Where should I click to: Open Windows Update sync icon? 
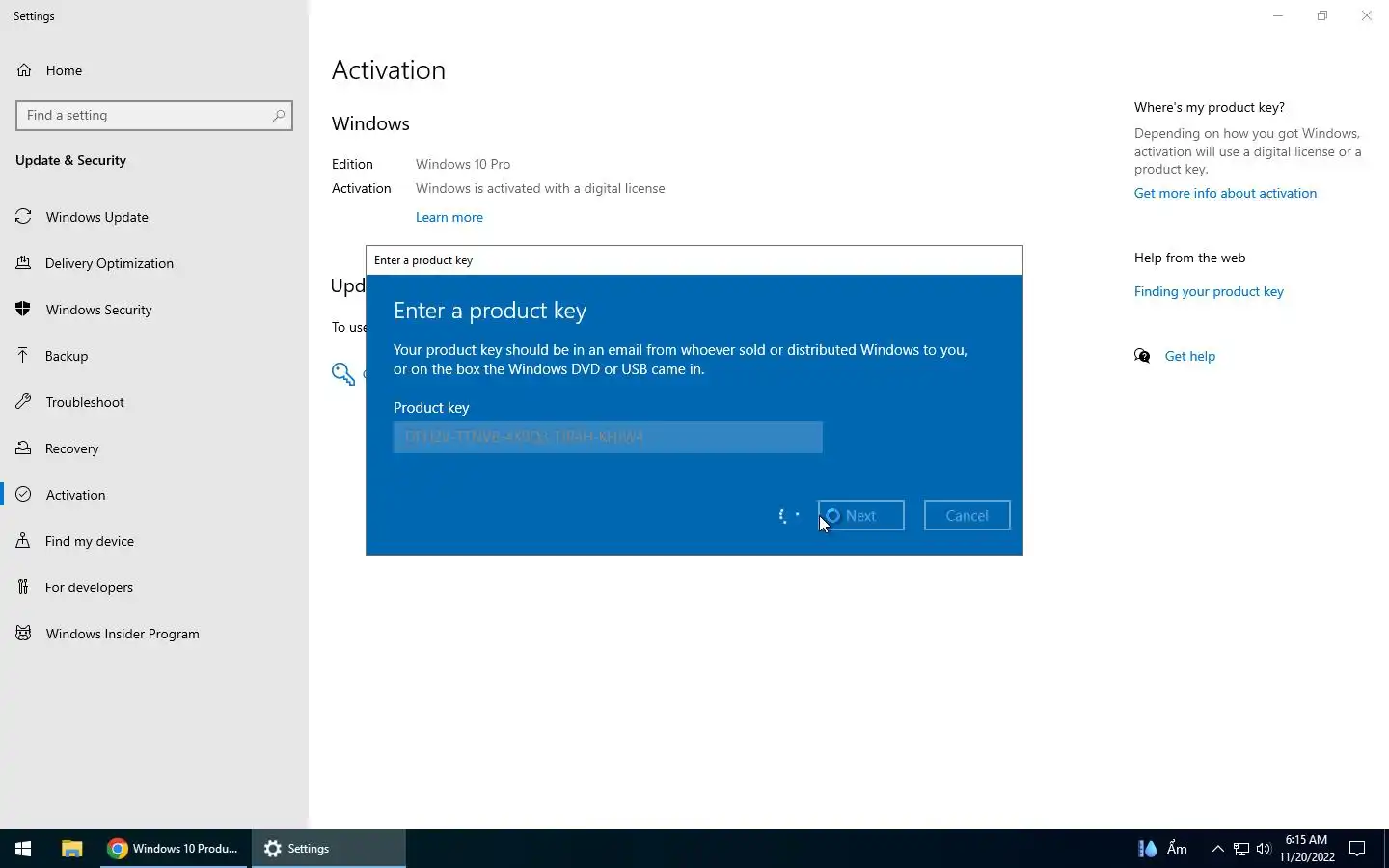pos(24,217)
